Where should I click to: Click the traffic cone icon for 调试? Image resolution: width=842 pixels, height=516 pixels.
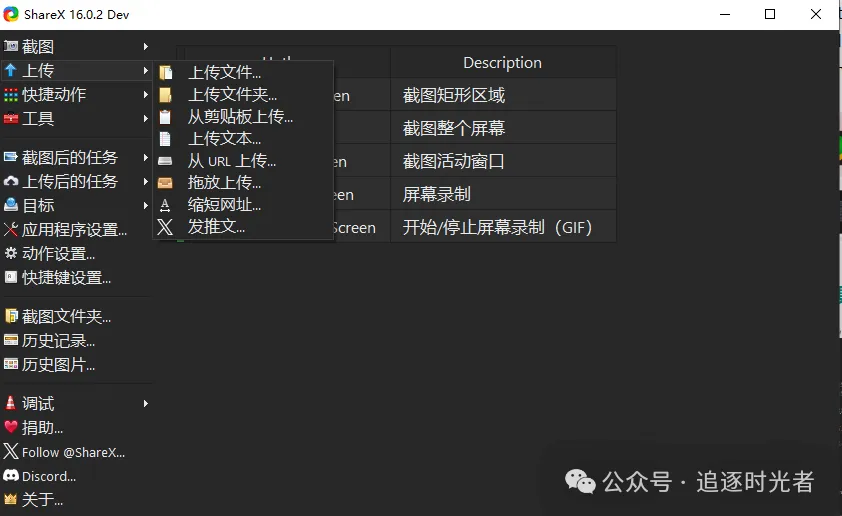[10, 403]
